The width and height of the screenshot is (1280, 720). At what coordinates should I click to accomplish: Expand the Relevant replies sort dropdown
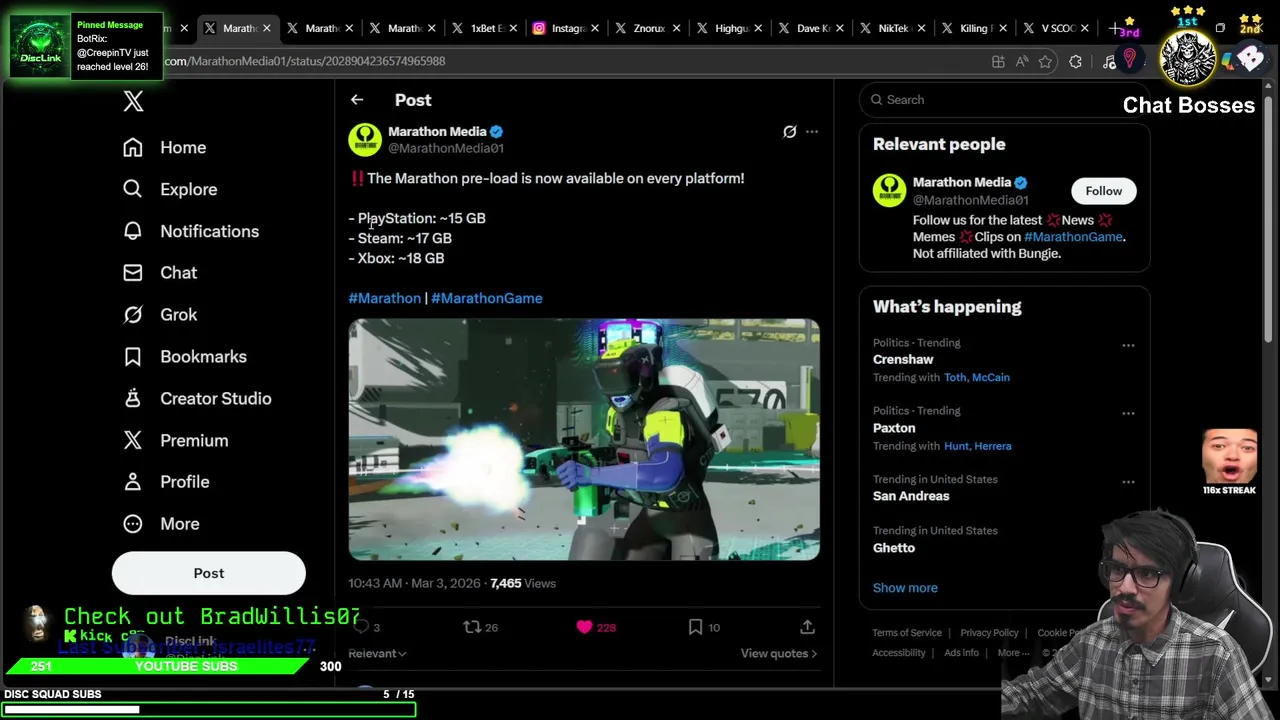(x=377, y=653)
